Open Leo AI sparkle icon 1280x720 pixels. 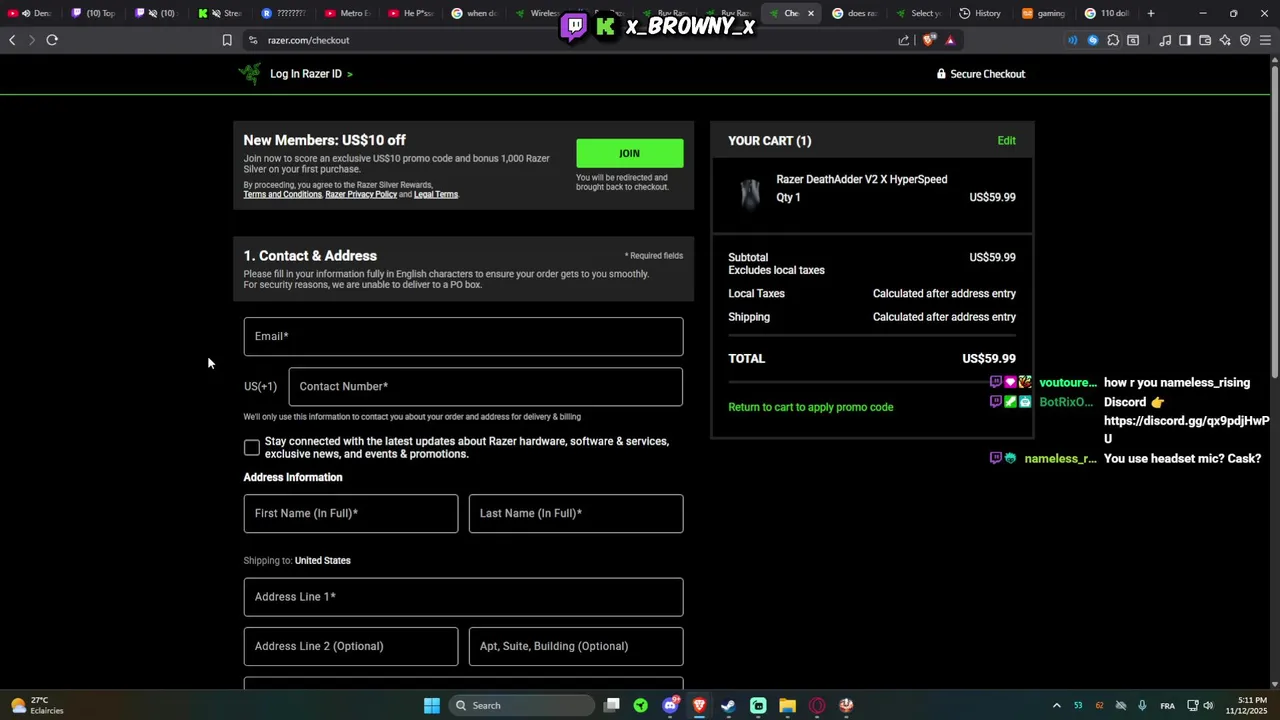coord(1225,40)
